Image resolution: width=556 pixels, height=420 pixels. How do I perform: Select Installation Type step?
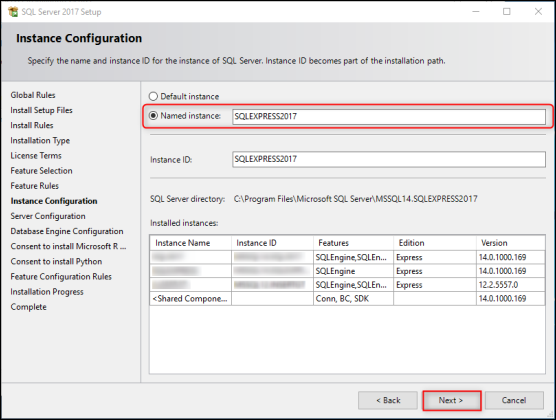[40, 140]
